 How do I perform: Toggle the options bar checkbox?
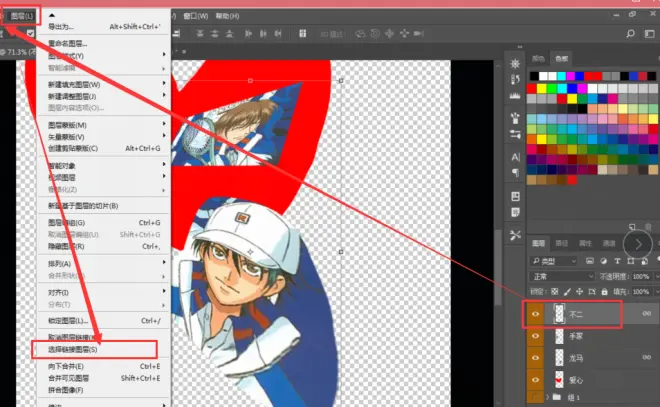30,33
